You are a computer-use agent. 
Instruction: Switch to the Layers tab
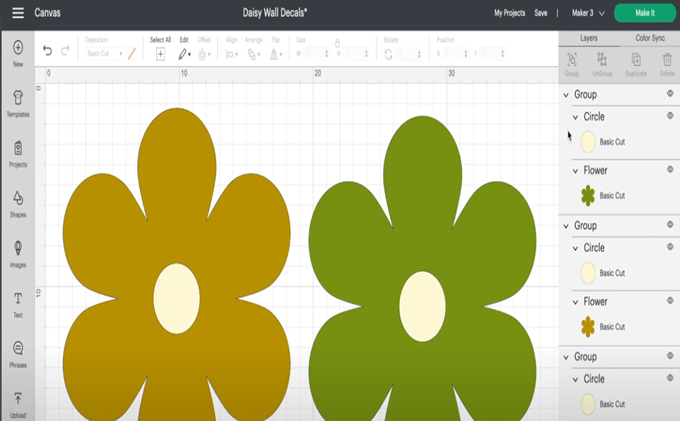(x=588, y=38)
